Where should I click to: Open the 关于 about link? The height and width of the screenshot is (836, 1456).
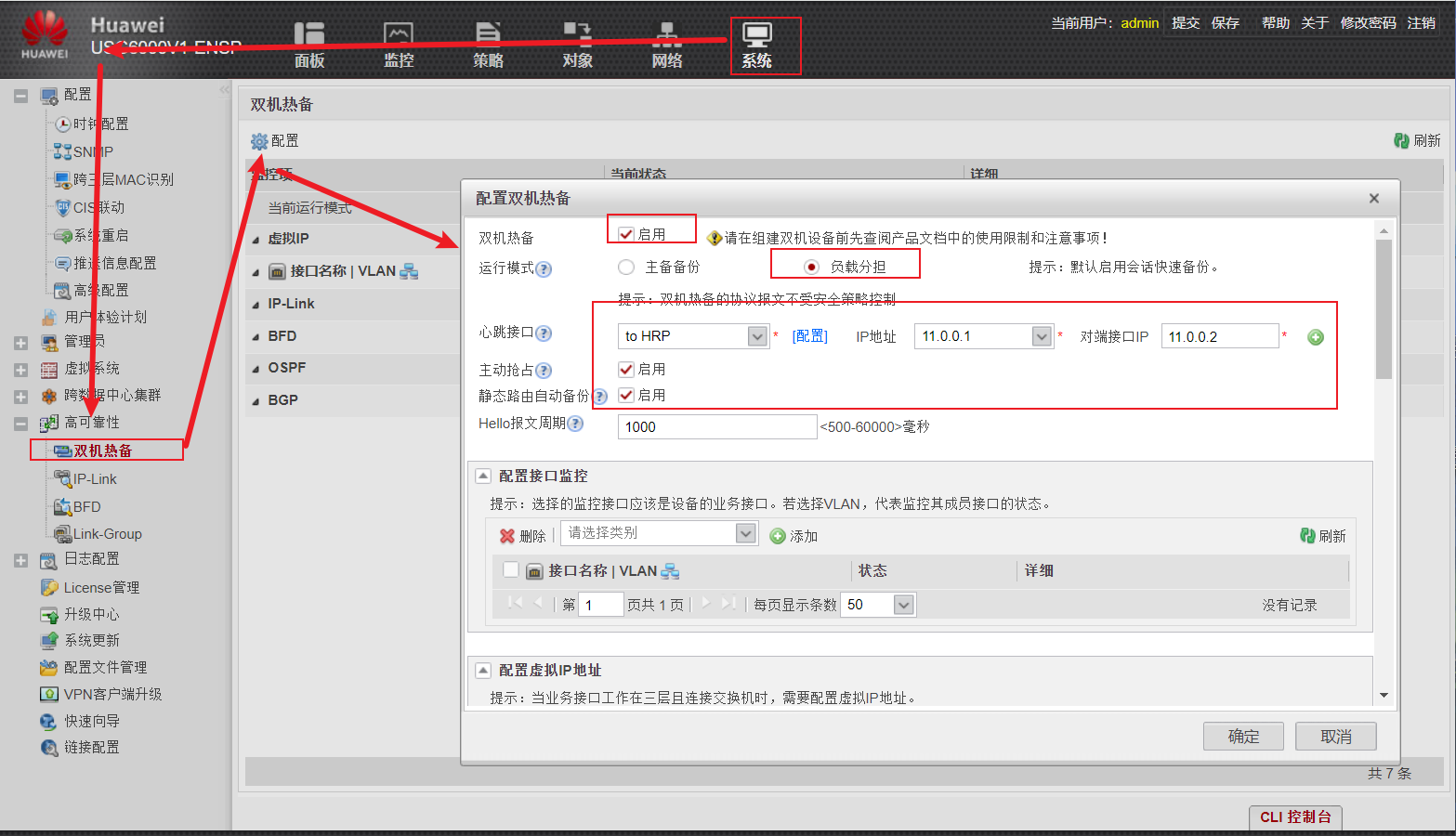coord(1315,22)
